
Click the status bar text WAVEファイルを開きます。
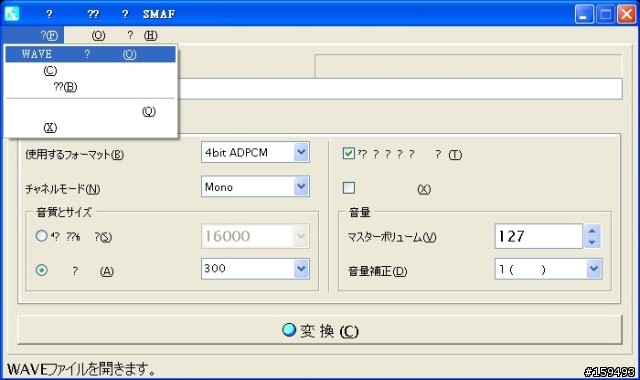tap(82, 369)
